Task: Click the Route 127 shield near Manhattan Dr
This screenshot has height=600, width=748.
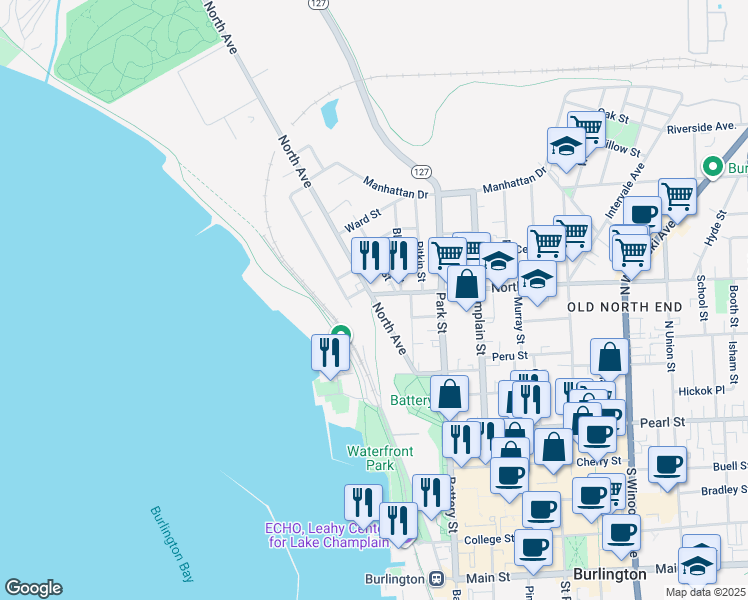Action: tap(422, 172)
